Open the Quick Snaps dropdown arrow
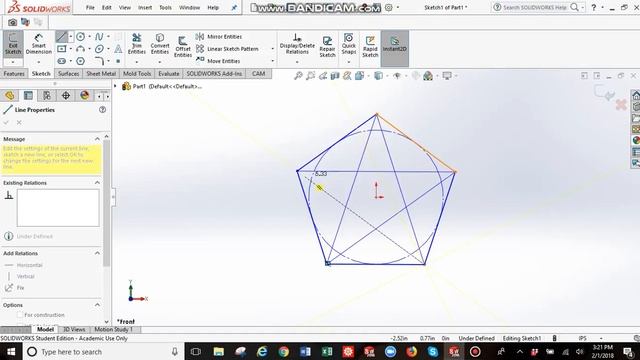 coord(349,62)
